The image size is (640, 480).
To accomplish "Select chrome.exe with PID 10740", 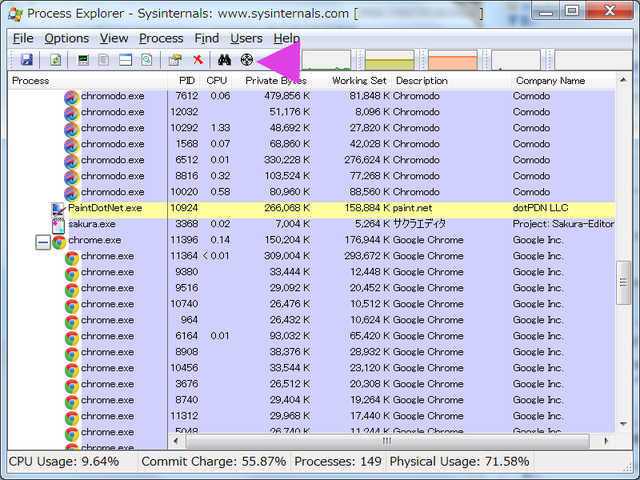I will point(312,304).
